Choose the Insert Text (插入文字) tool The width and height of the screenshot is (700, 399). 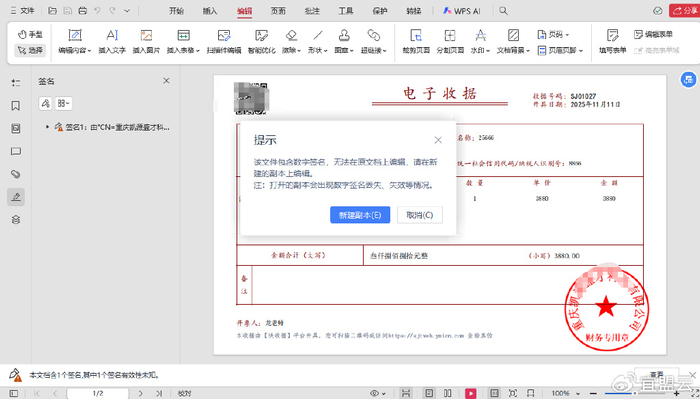pyautogui.click(x=112, y=42)
